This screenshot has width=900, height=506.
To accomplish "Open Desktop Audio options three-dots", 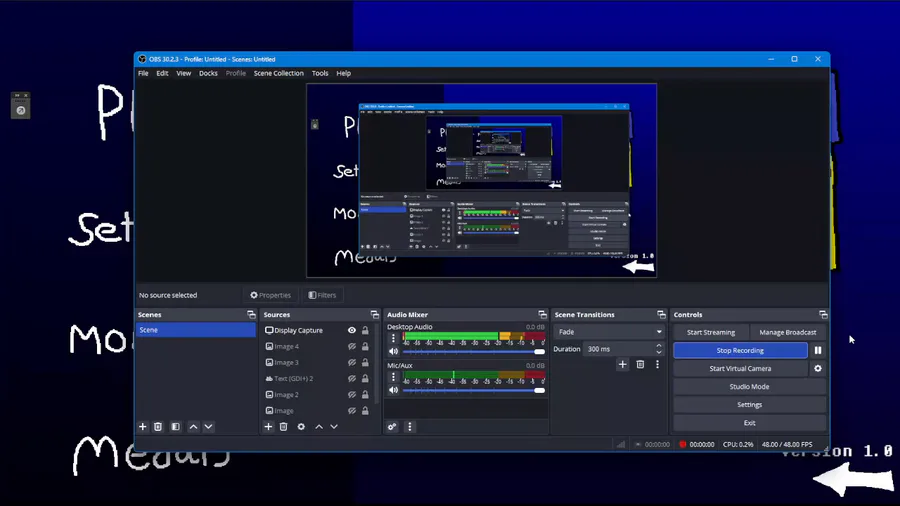I will coord(393,338).
